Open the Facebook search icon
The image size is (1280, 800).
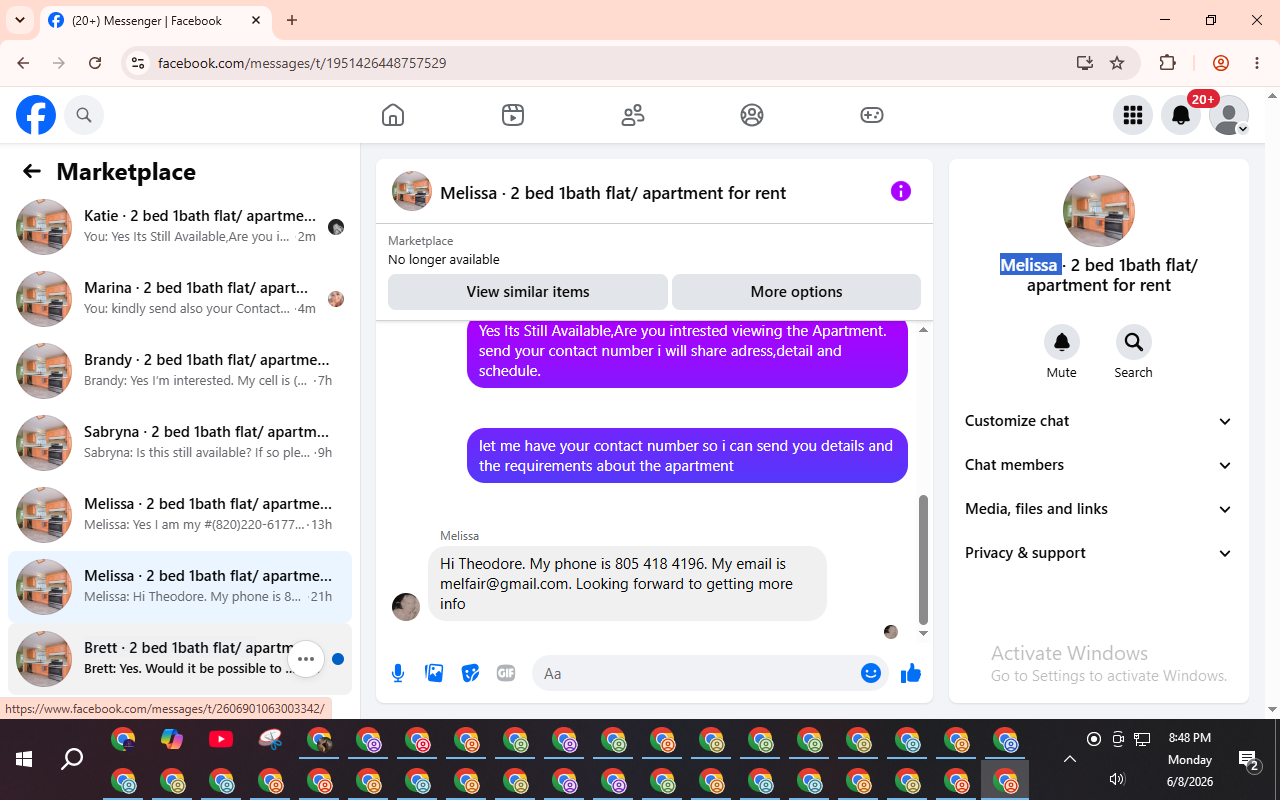(84, 115)
